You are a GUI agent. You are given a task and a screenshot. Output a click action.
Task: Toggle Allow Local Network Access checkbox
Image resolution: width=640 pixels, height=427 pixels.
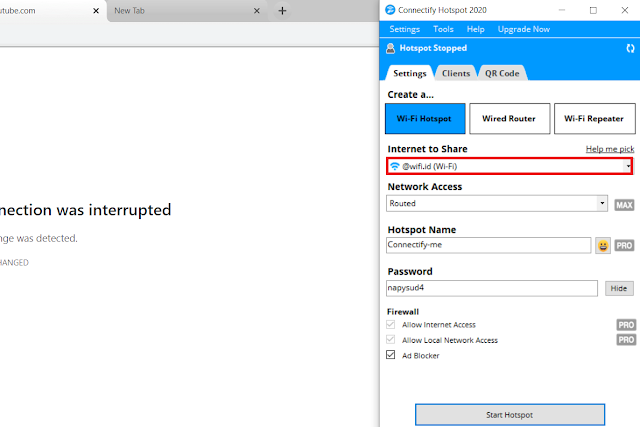click(x=391, y=340)
